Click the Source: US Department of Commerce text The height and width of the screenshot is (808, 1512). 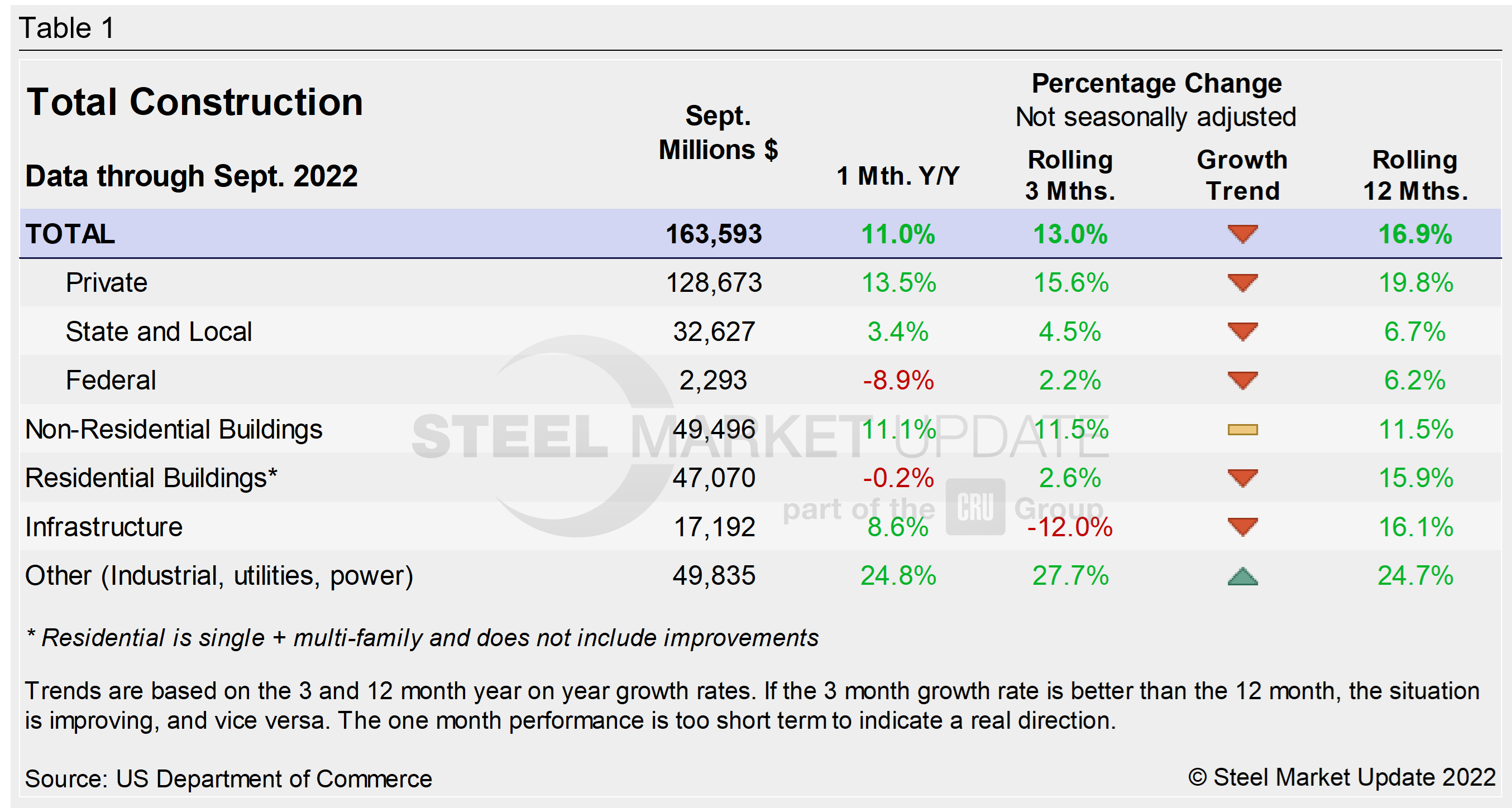click(x=228, y=778)
